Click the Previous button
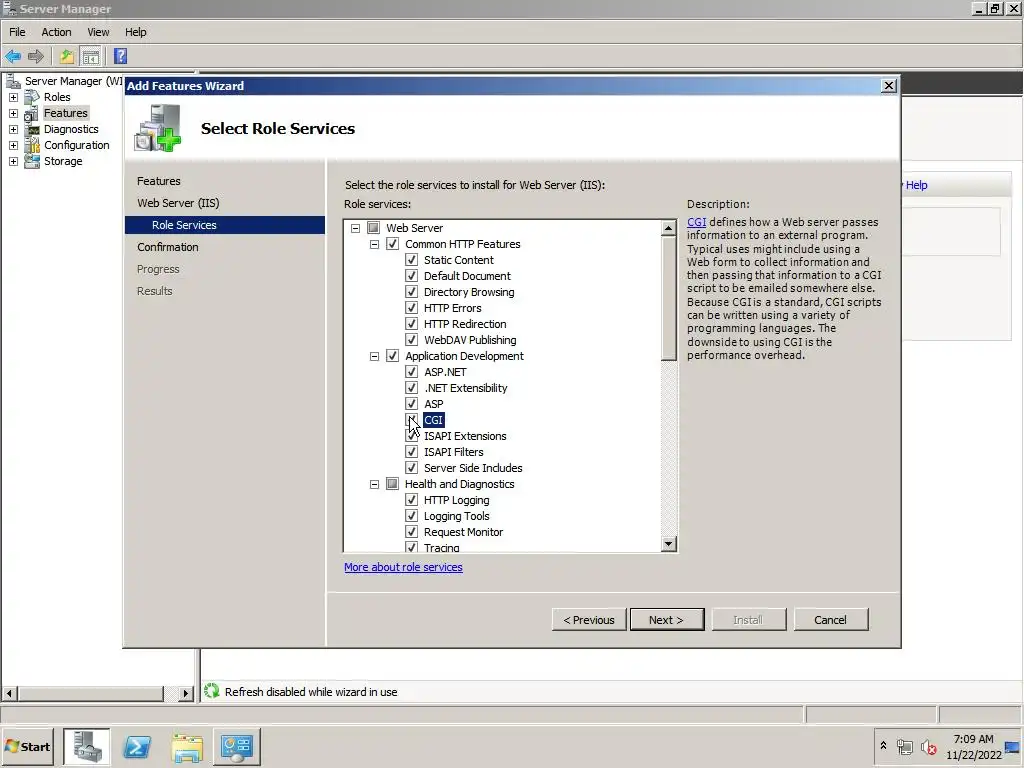Image resolution: width=1024 pixels, height=768 pixels. point(589,620)
